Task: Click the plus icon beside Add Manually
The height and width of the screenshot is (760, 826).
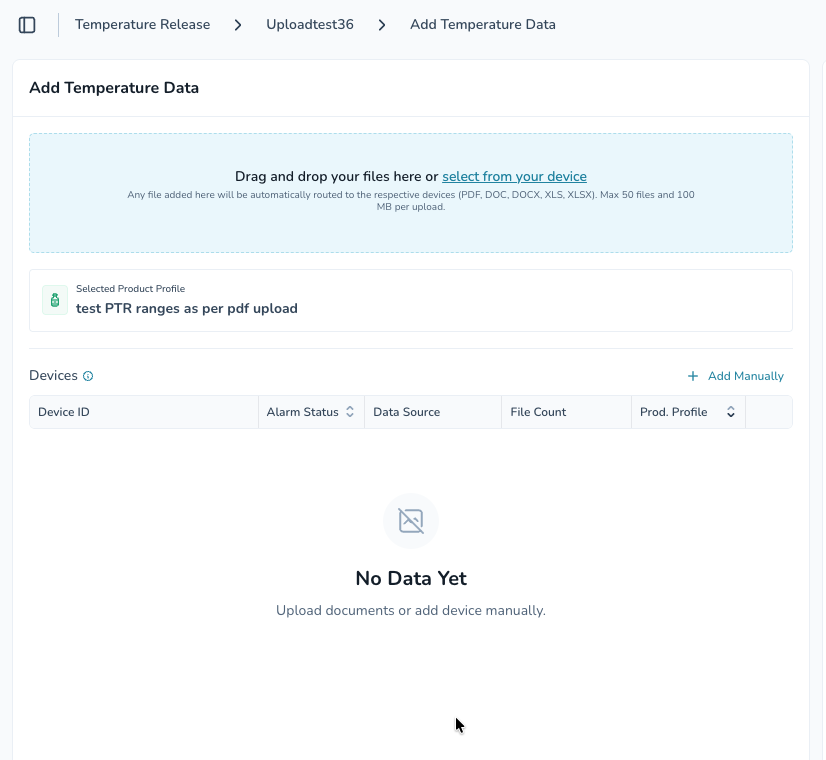Action: click(693, 376)
